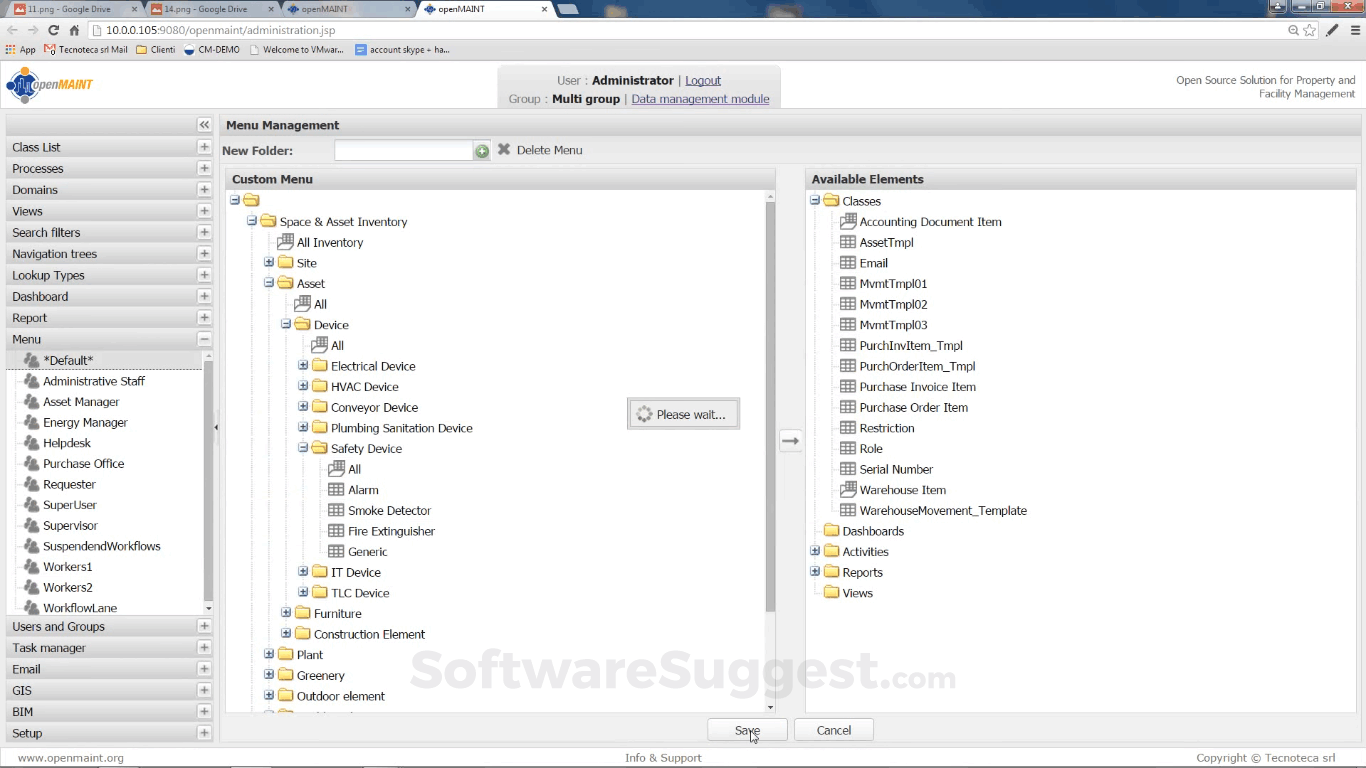Collapse the left sidebar with double-chevron icon
The width and height of the screenshot is (1366, 768).
[x=204, y=125]
